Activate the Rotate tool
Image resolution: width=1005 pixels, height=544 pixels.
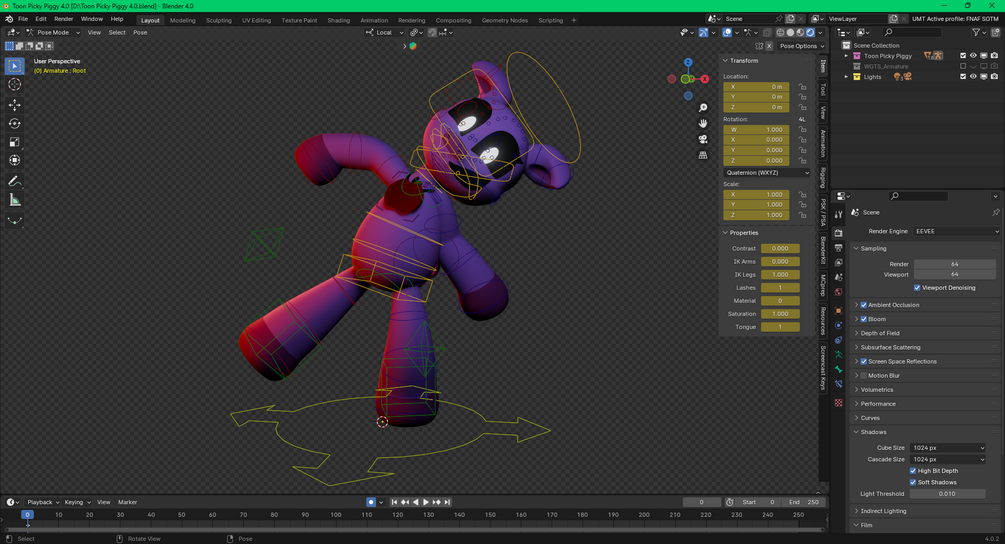point(15,123)
